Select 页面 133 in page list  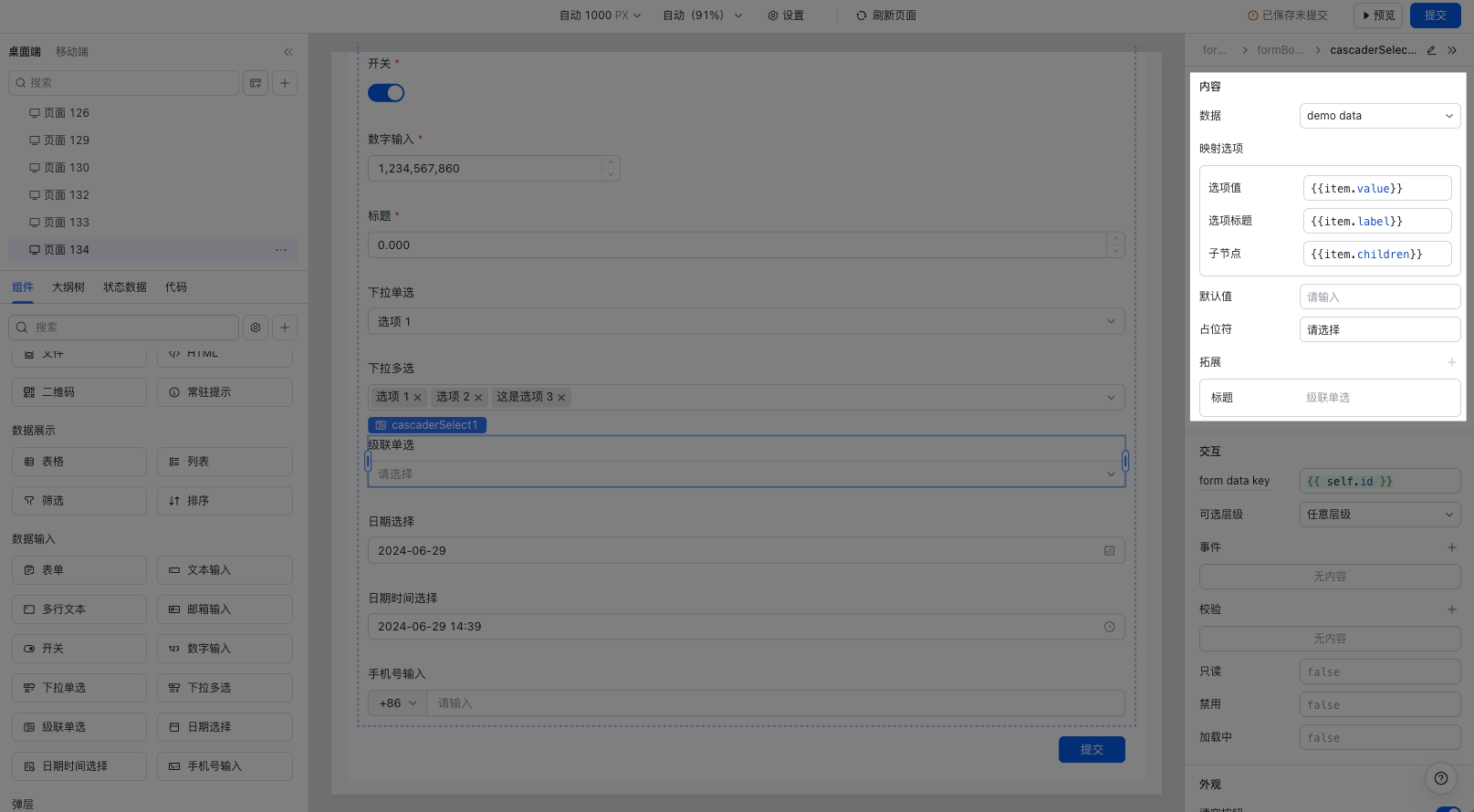(x=152, y=223)
